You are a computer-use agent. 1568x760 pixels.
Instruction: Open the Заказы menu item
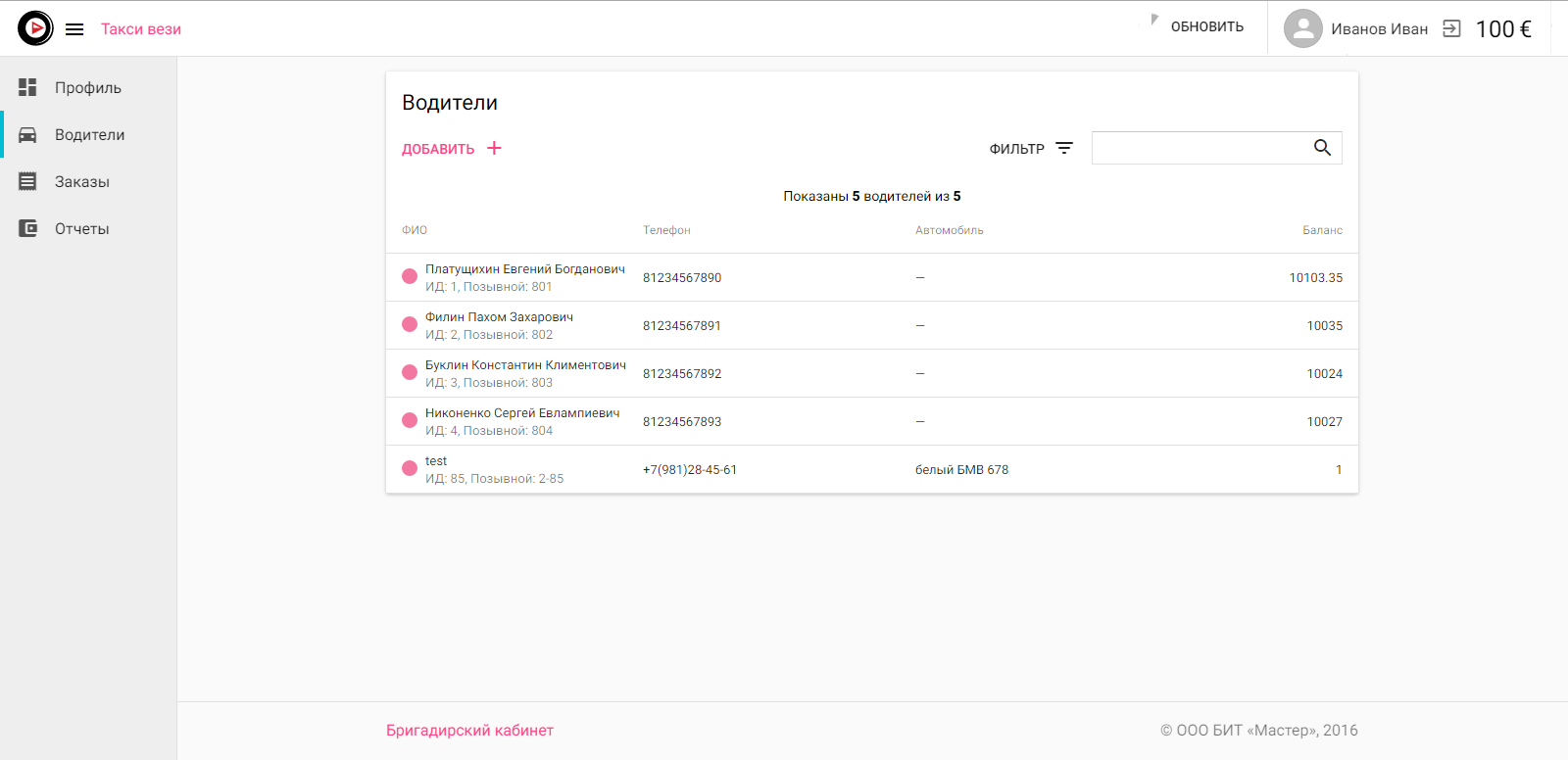(82, 182)
